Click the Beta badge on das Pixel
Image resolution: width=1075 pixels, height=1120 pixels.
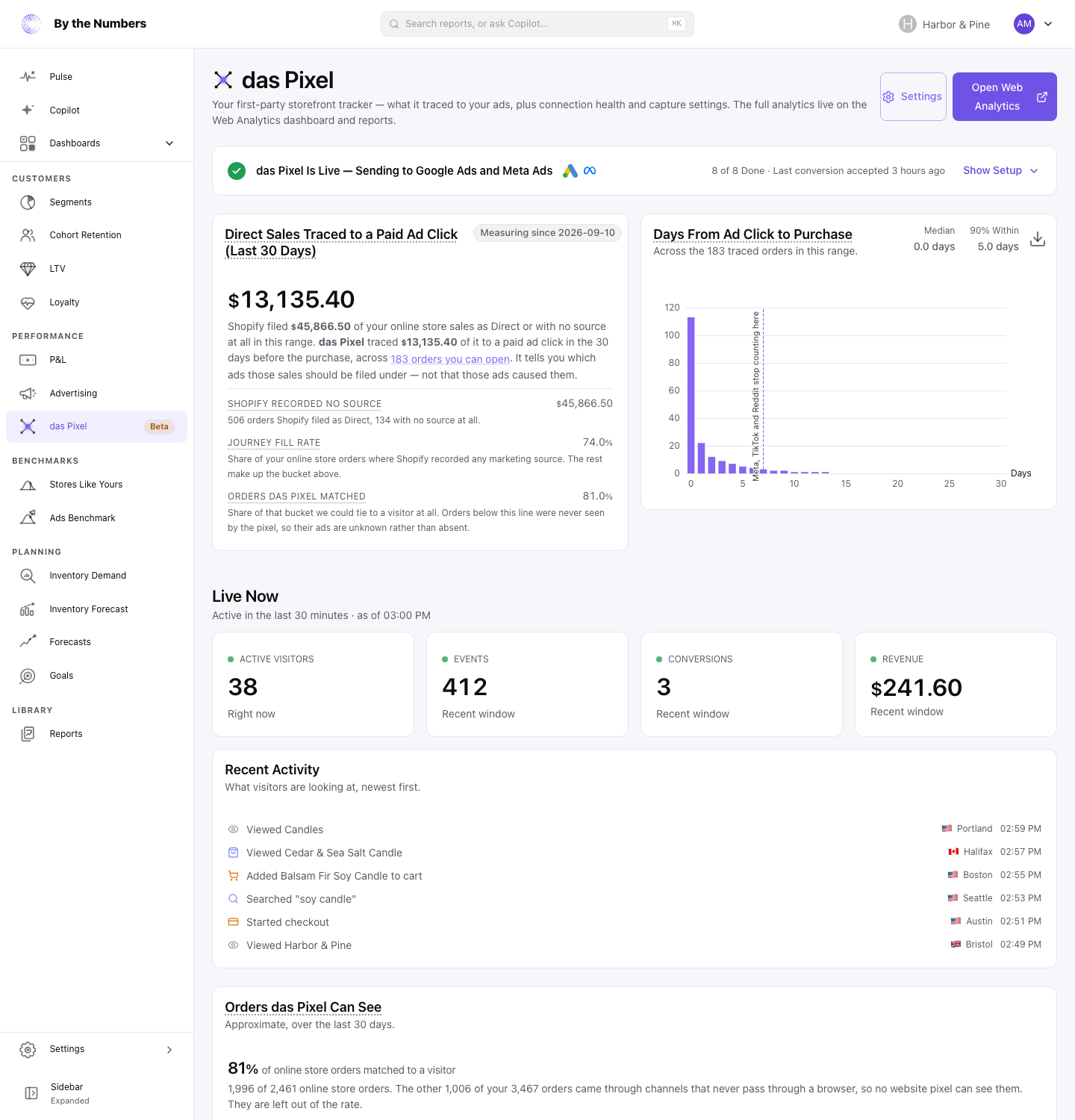(159, 427)
